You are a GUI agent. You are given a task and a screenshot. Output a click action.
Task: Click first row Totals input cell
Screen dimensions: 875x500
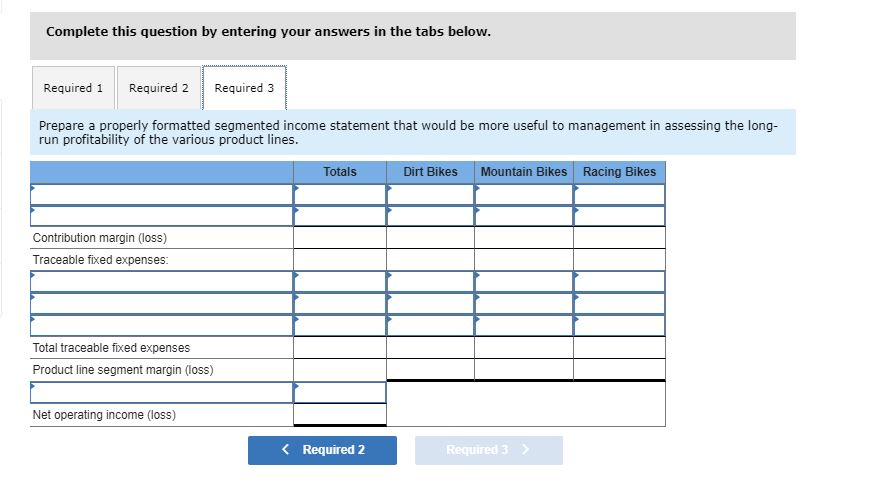click(x=340, y=194)
